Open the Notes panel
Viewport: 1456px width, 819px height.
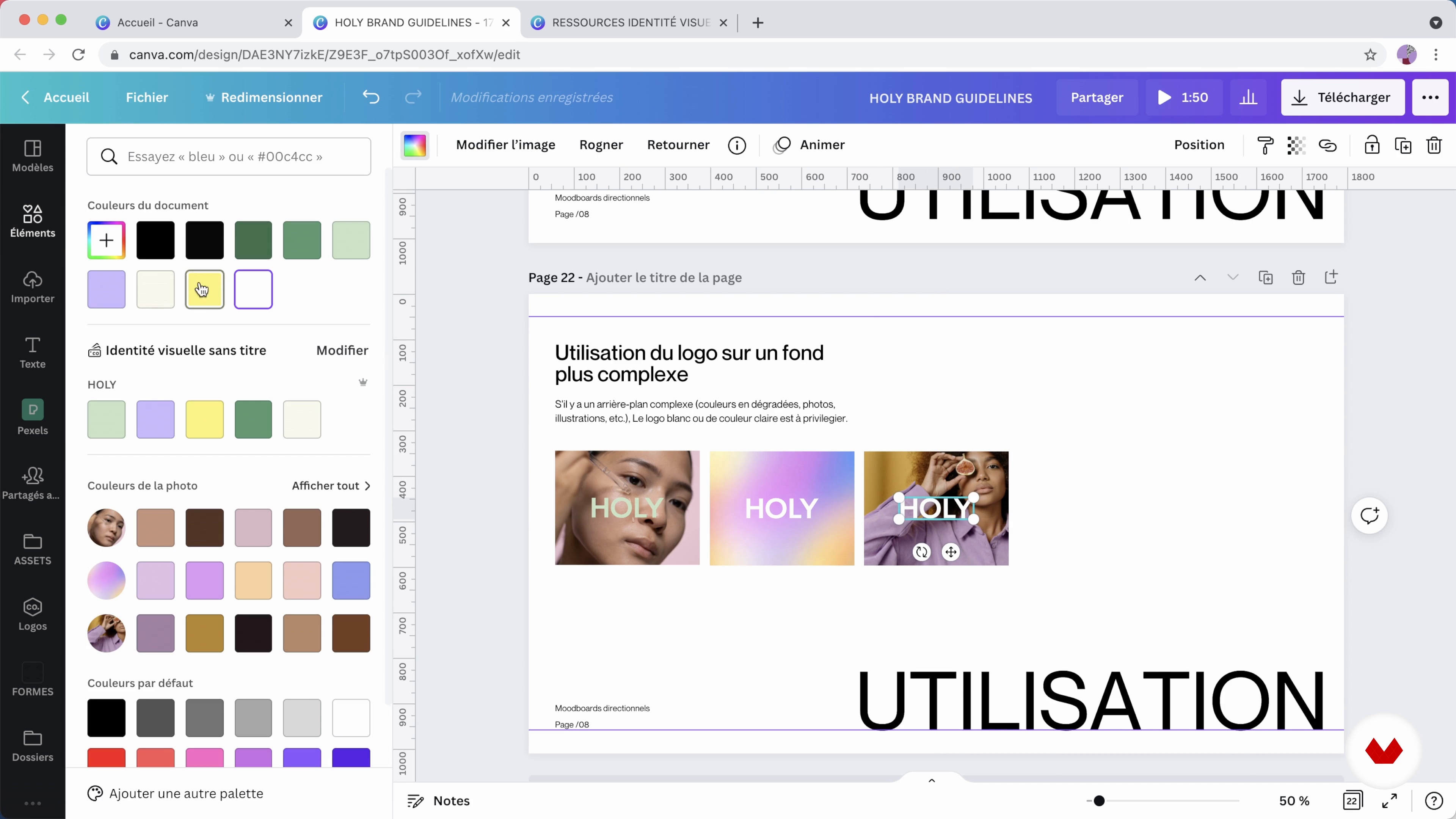439,801
